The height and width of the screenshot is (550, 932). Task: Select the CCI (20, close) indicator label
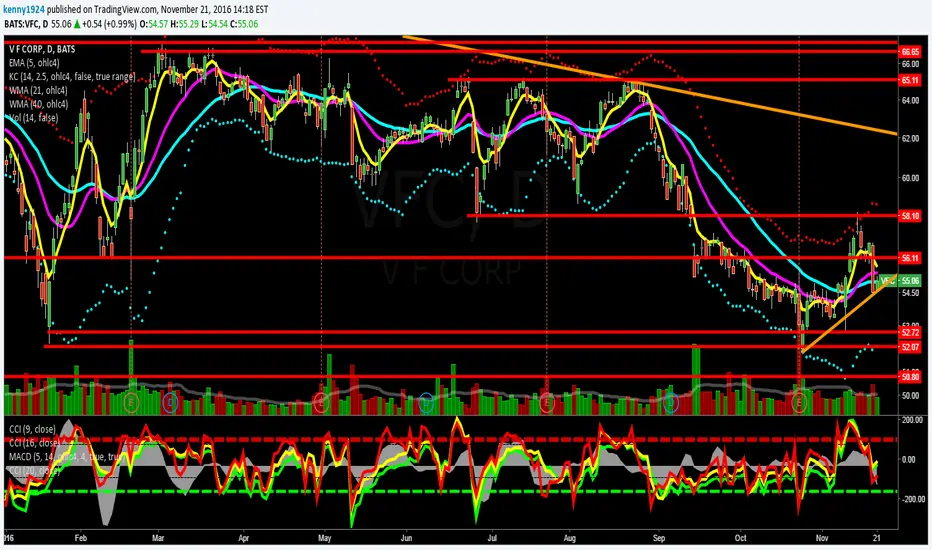[34, 470]
